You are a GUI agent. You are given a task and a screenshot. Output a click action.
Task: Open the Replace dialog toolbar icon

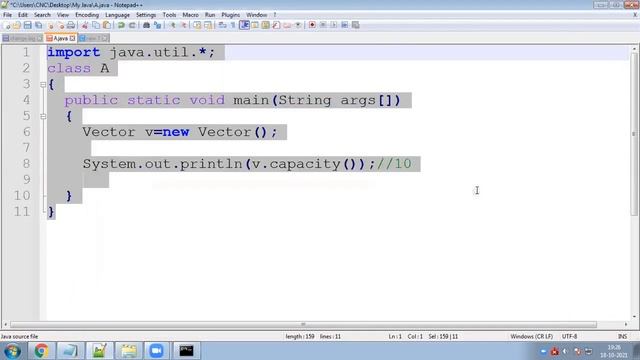(157, 25)
